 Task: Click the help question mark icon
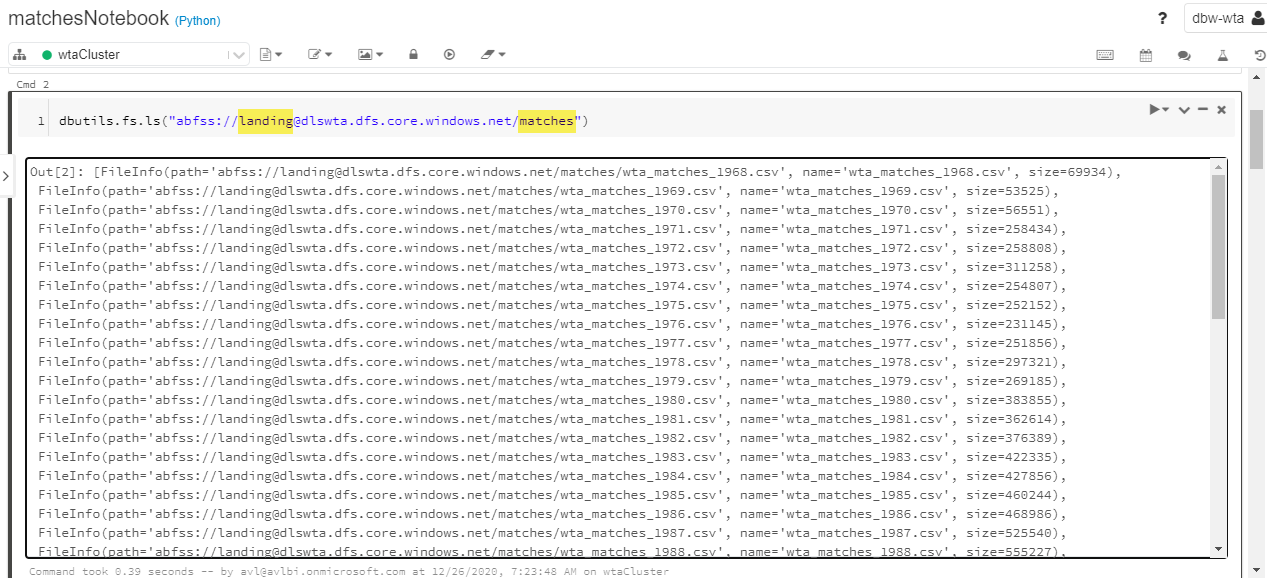[1162, 19]
